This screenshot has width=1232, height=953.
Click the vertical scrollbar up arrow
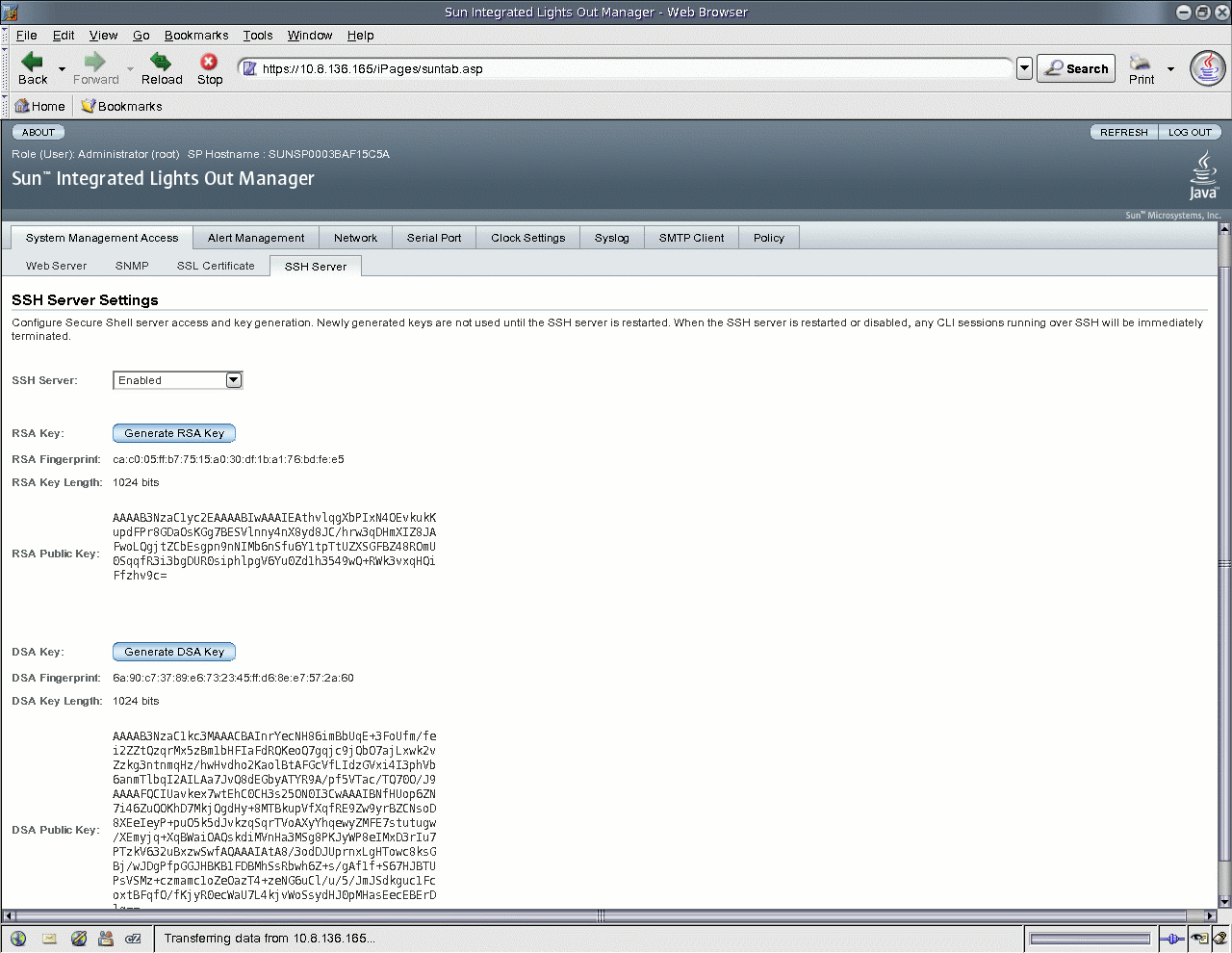click(1224, 229)
